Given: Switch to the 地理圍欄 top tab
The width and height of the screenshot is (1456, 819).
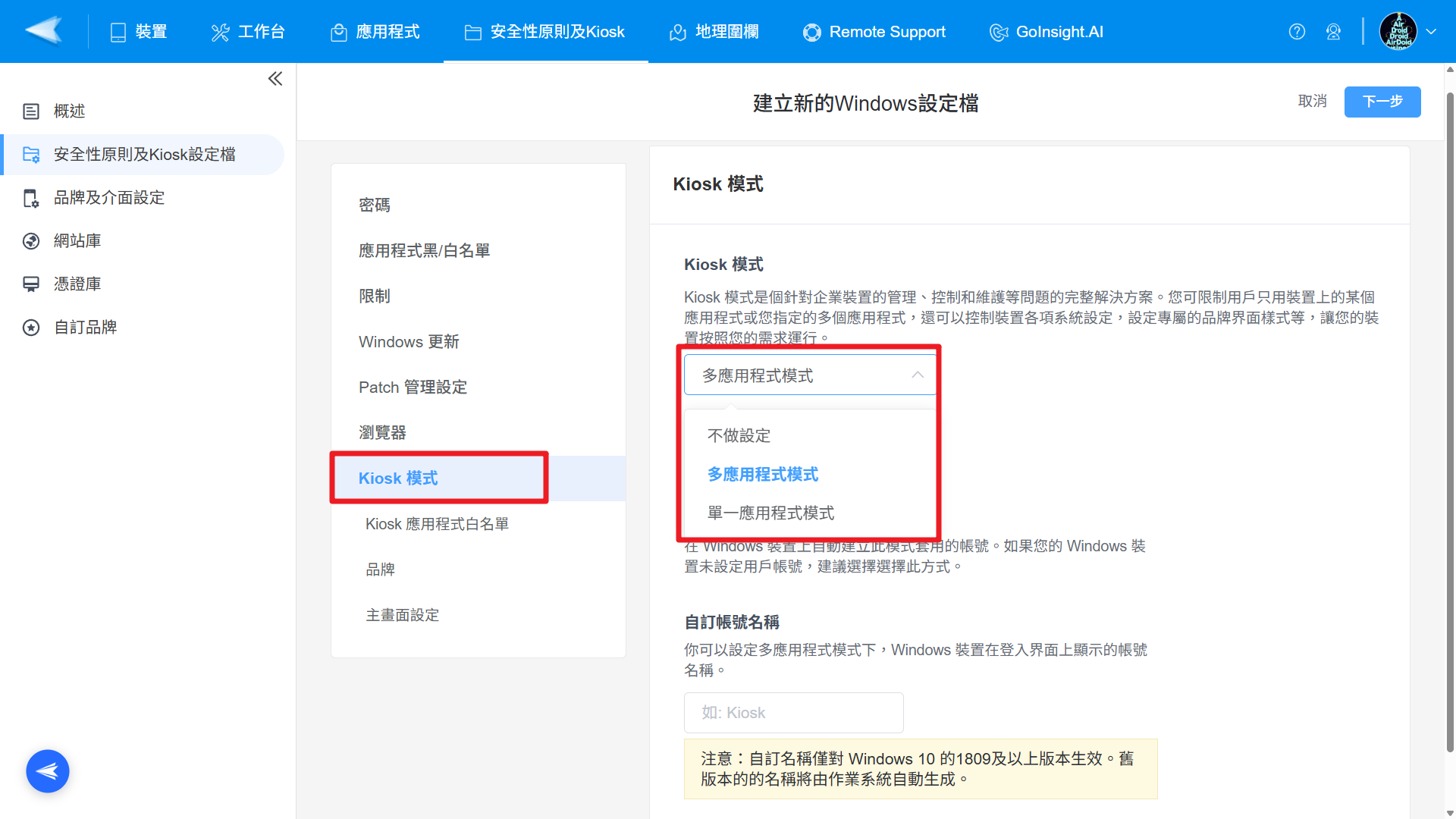Looking at the screenshot, I should (714, 32).
